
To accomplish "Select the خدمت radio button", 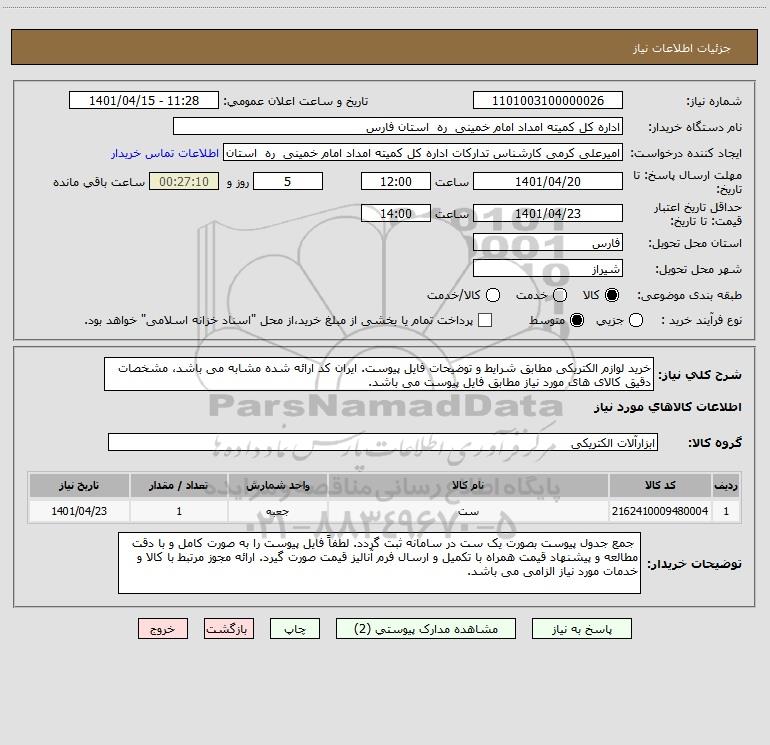I will point(560,295).
